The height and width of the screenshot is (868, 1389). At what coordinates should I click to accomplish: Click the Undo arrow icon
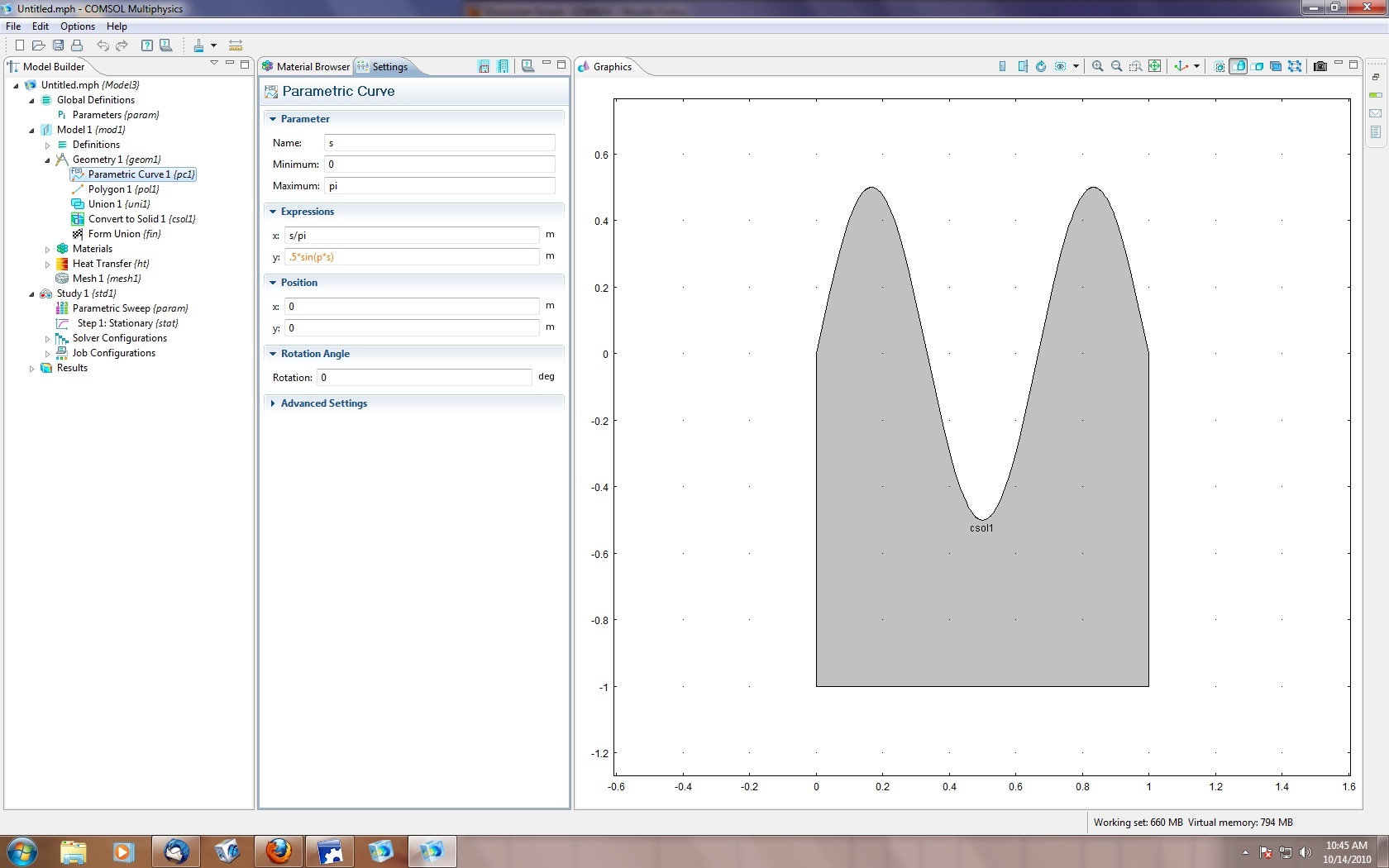click(103, 45)
